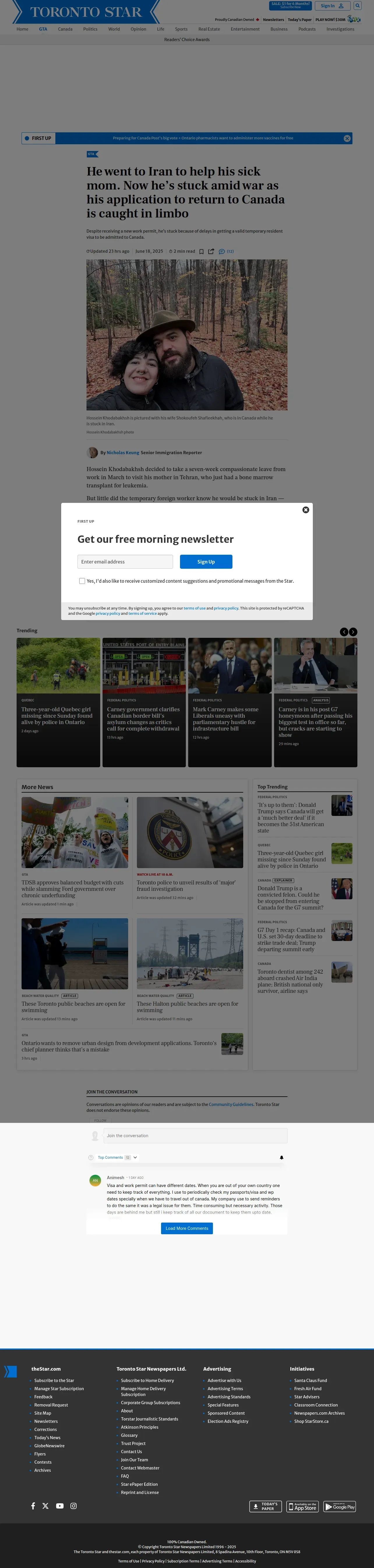
Task: Open the Instagram icon in footer
Action: coord(74,1506)
